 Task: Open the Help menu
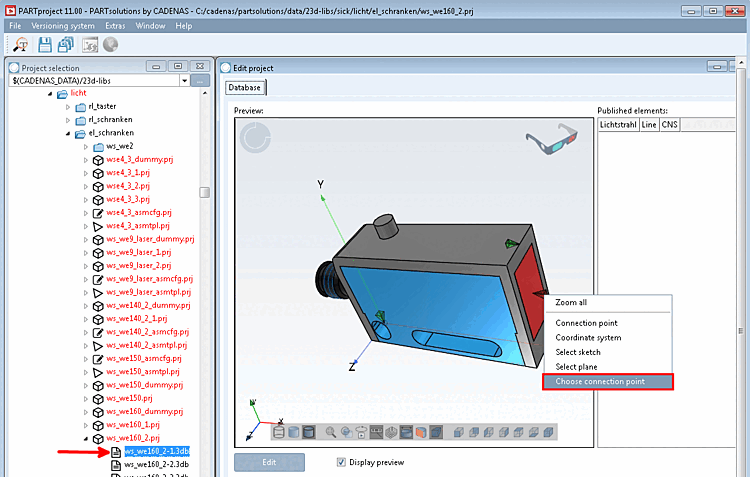(x=184, y=26)
